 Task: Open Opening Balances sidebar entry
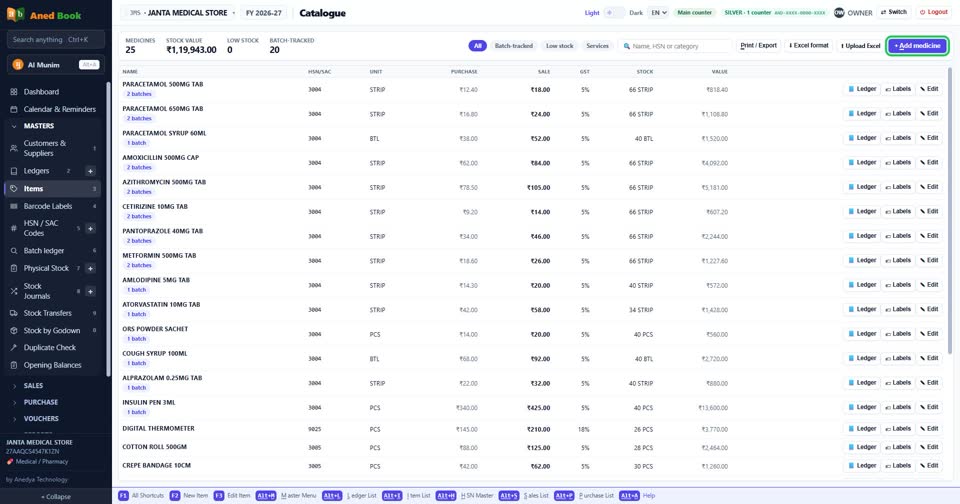(x=54, y=365)
